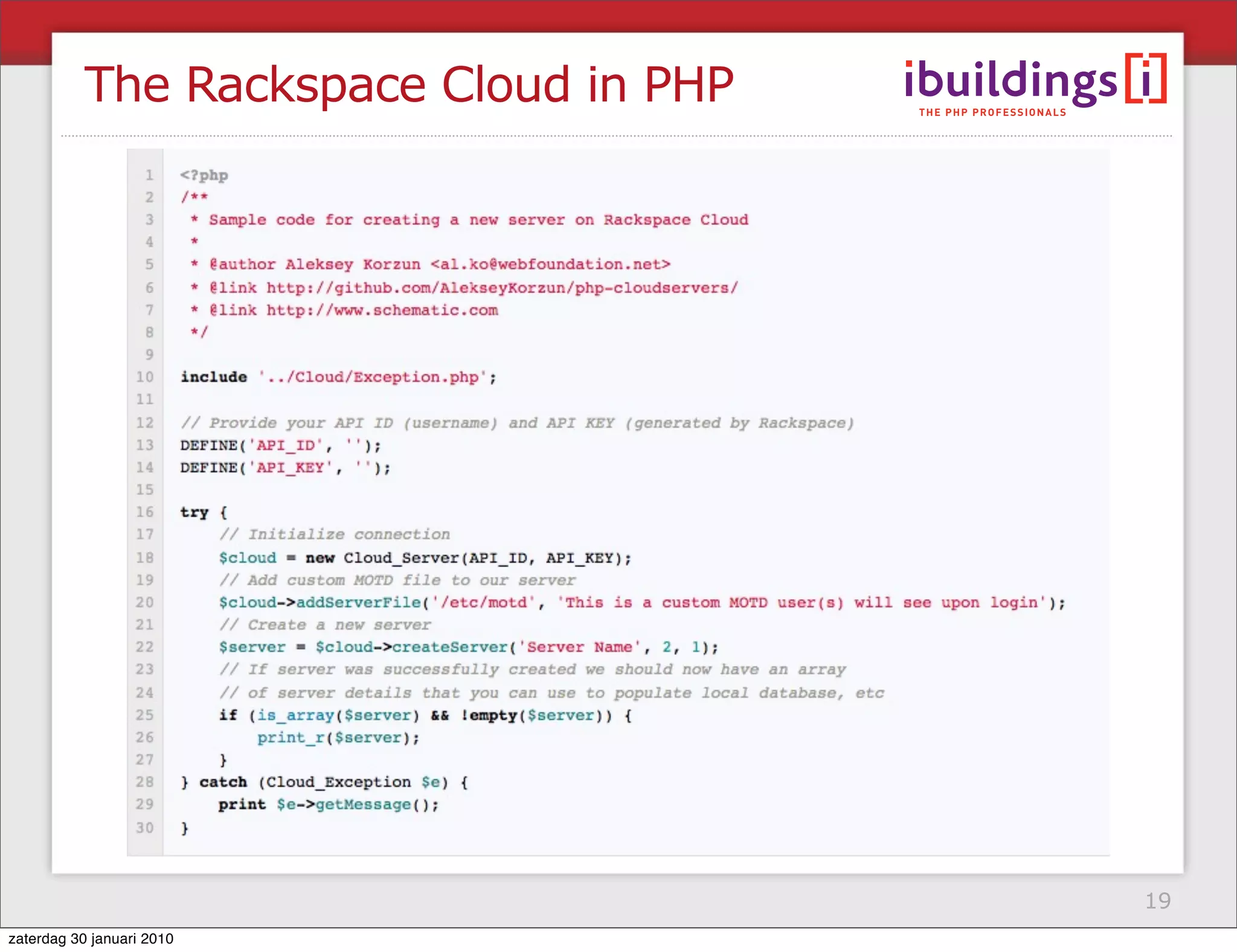Screen dimensions: 1237x952
Task: Click the '<?php' opening tag on line 1
Action: 204,175
